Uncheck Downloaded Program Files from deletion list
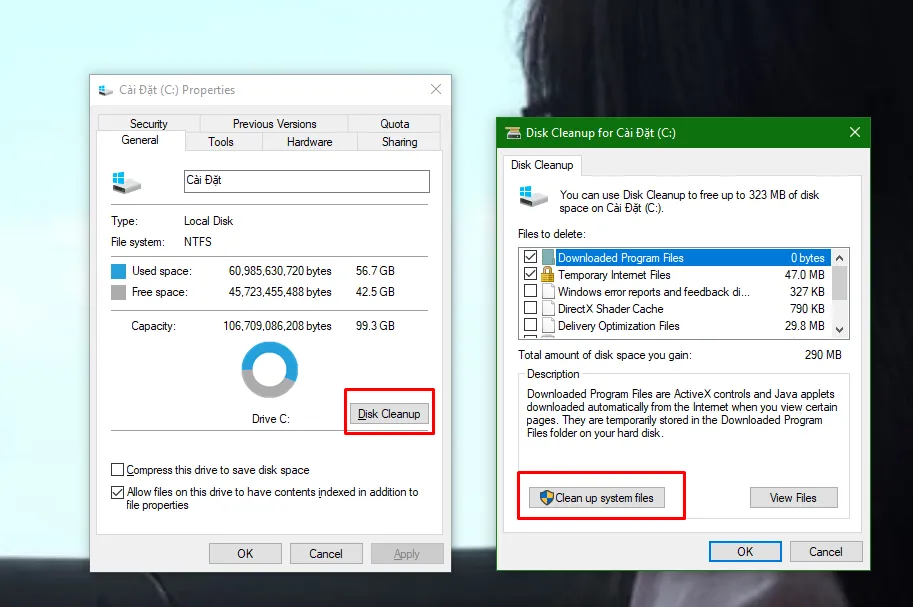 pyautogui.click(x=530, y=257)
